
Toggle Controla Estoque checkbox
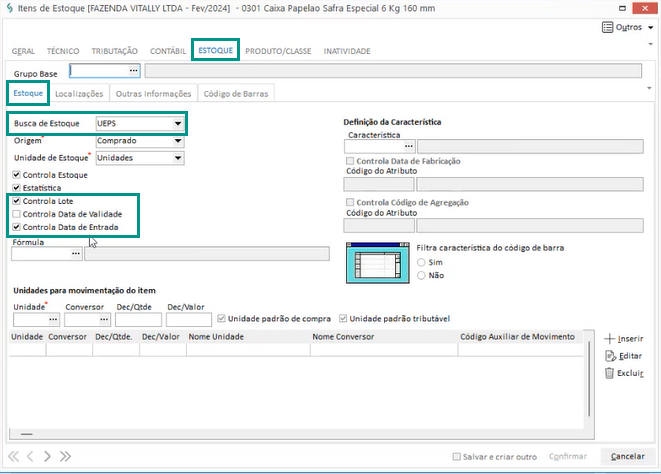[16, 175]
